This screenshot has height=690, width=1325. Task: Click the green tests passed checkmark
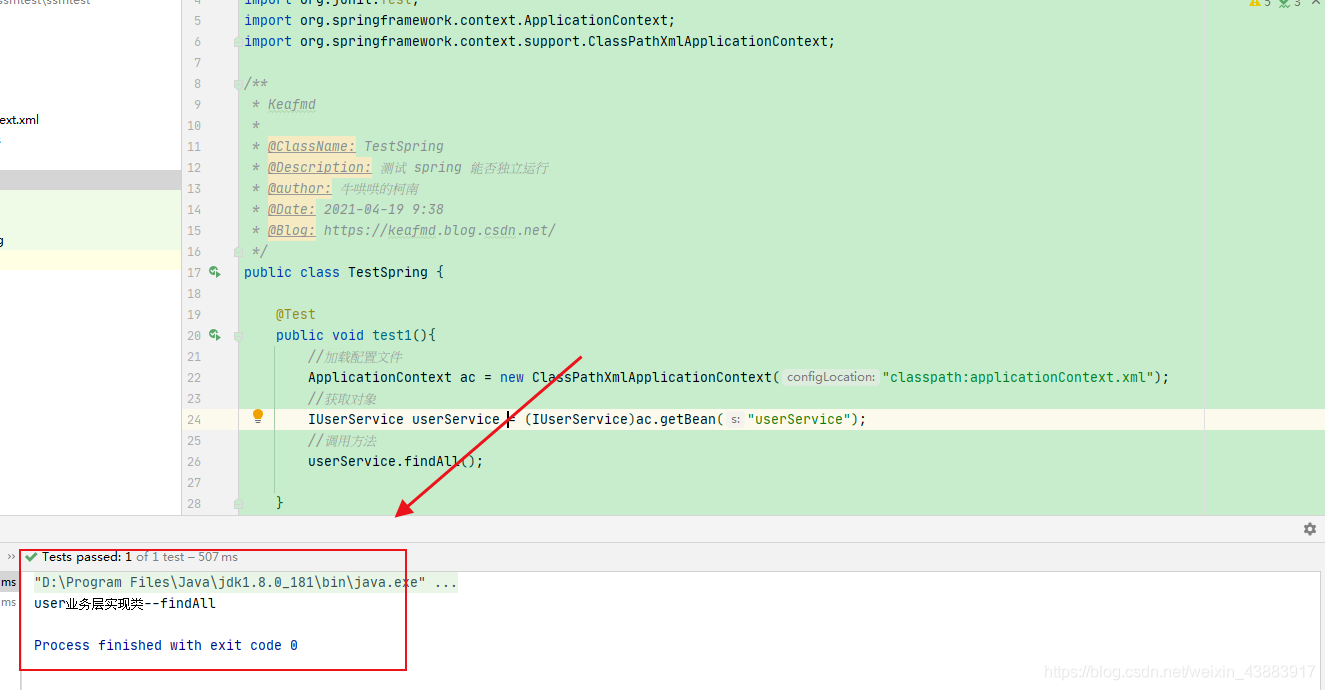click(31, 557)
